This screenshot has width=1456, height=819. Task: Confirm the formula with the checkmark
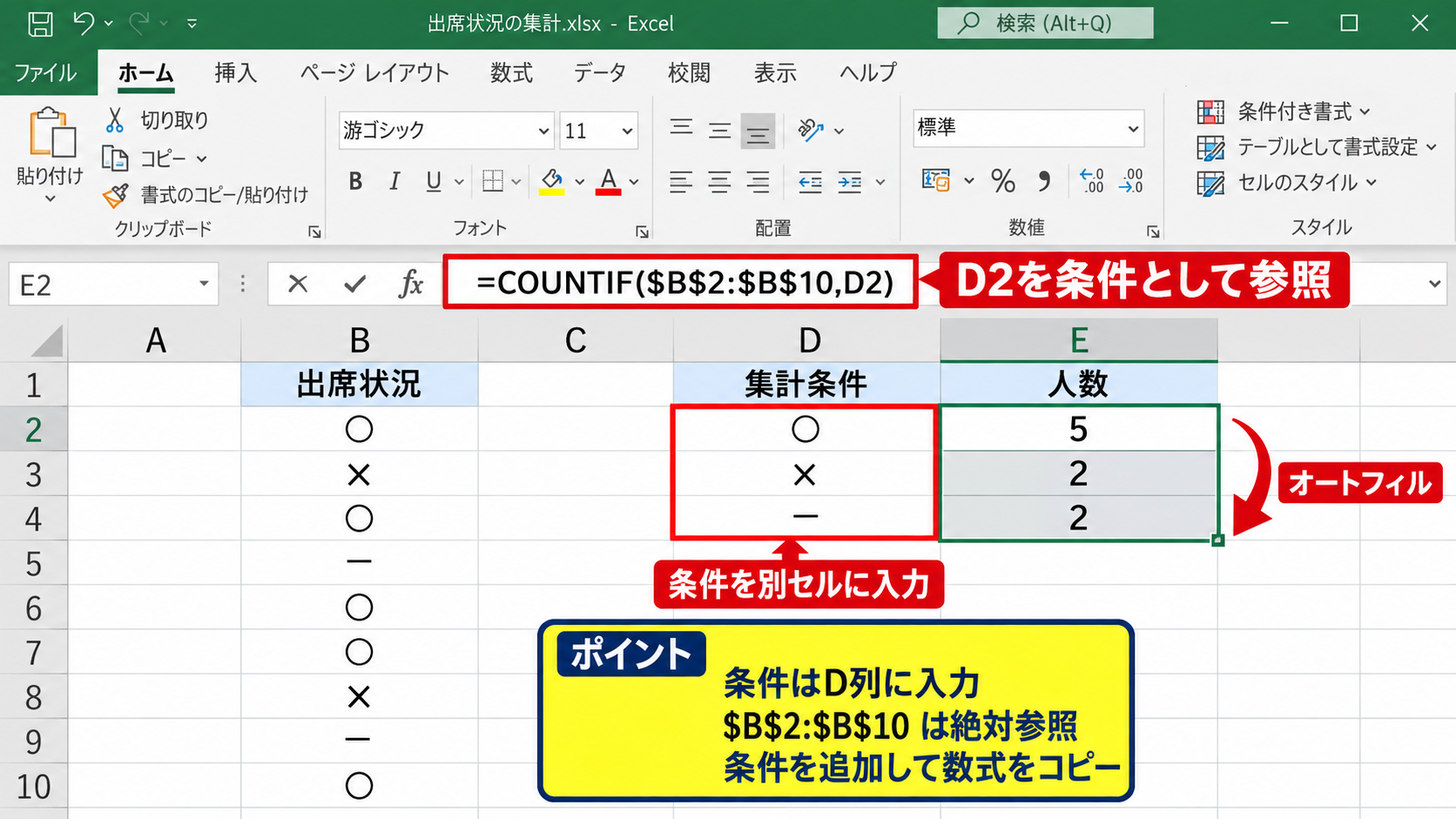(x=354, y=284)
